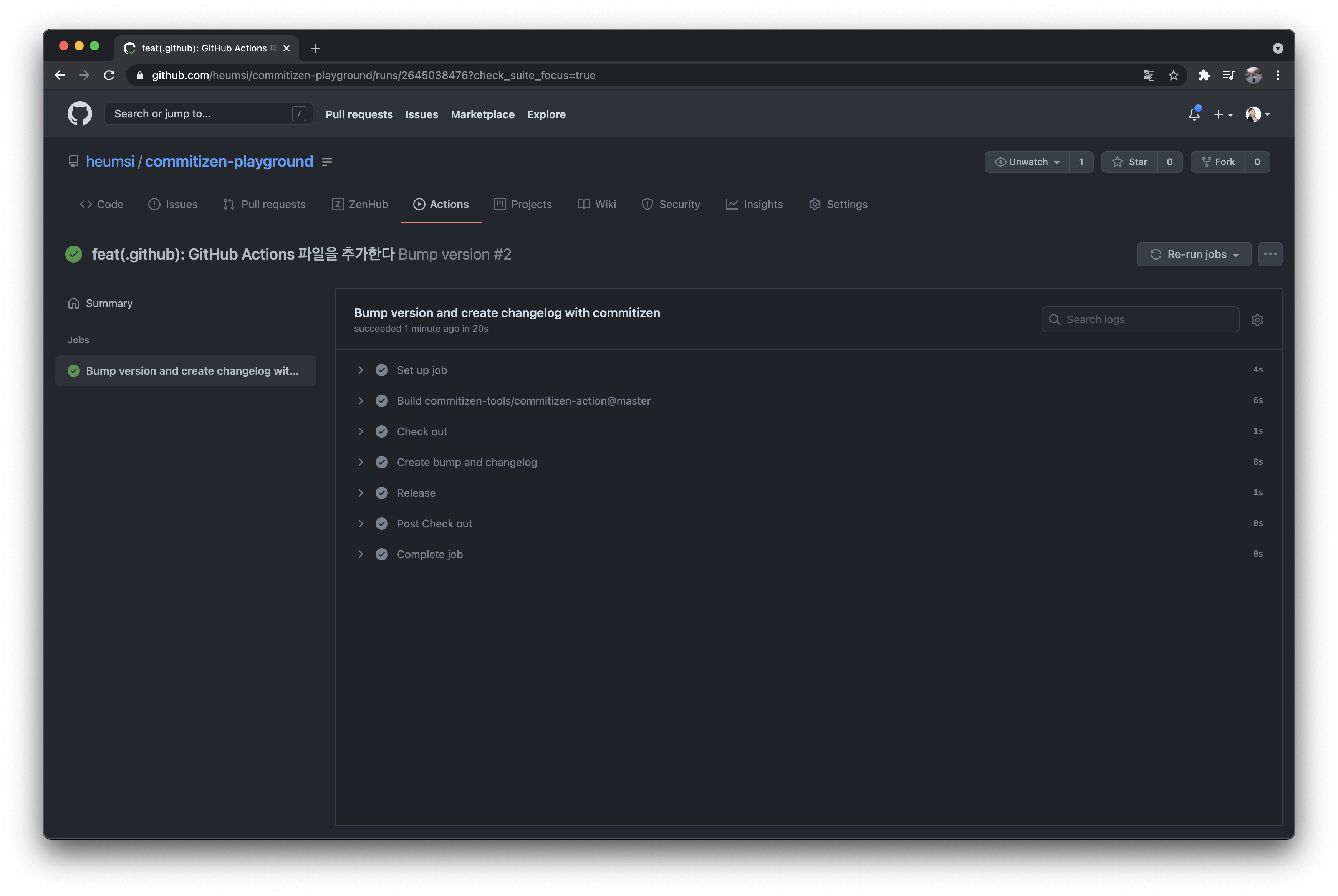
Task: Open the notifications bell
Action: [1194, 114]
